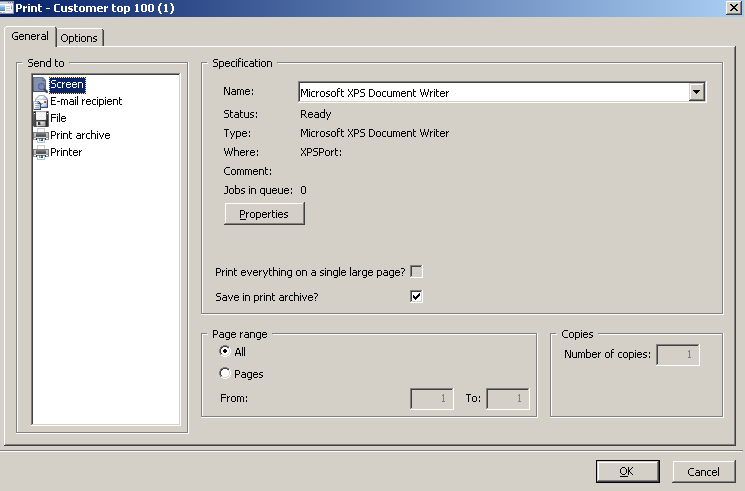Click the To page number field
The height and width of the screenshot is (491, 745).
(507, 398)
